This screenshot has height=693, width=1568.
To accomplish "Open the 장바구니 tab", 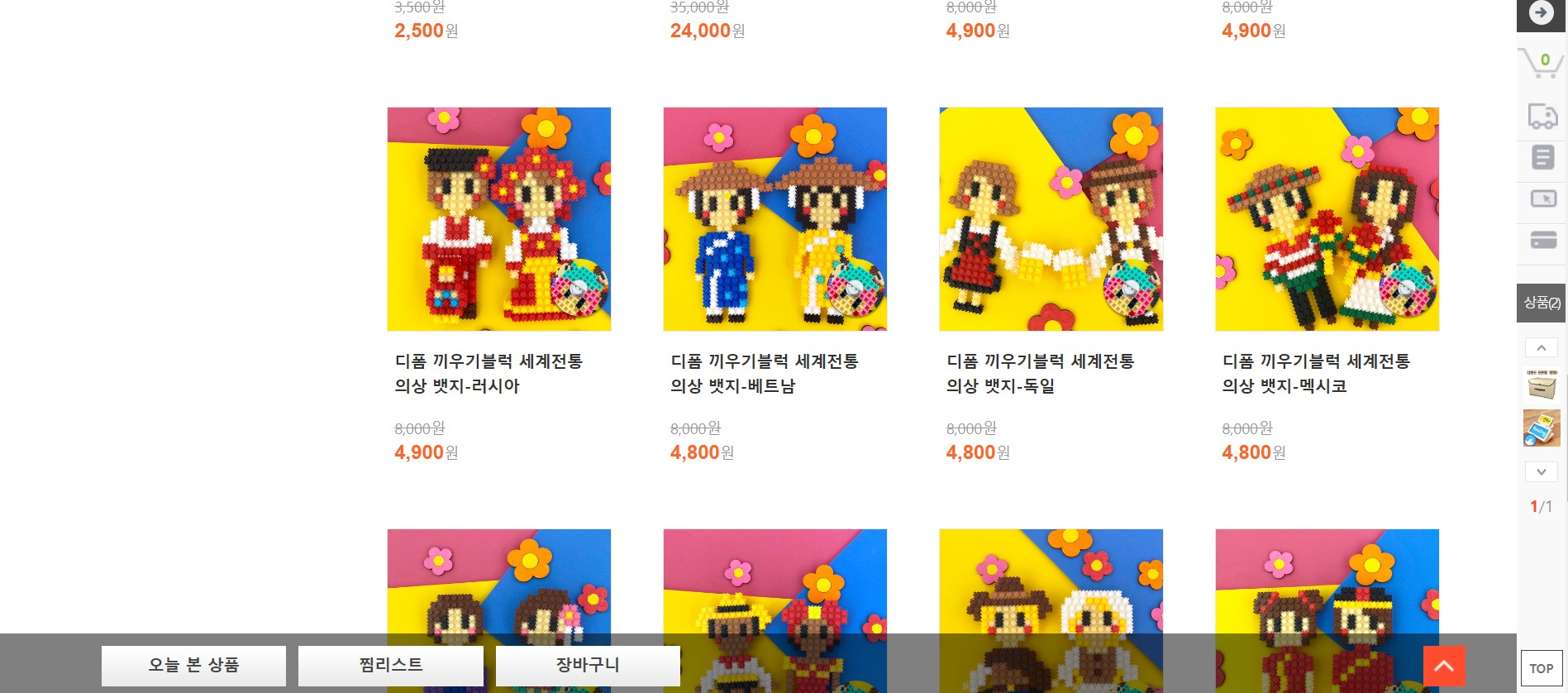I will (x=588, y=666).
